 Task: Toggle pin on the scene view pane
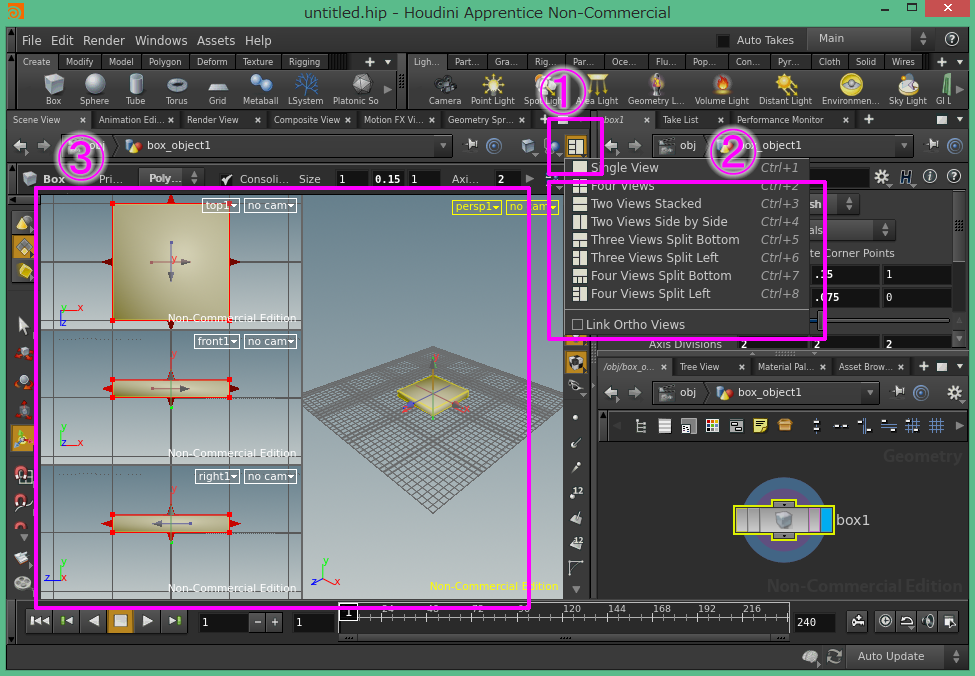coord(472,146)
